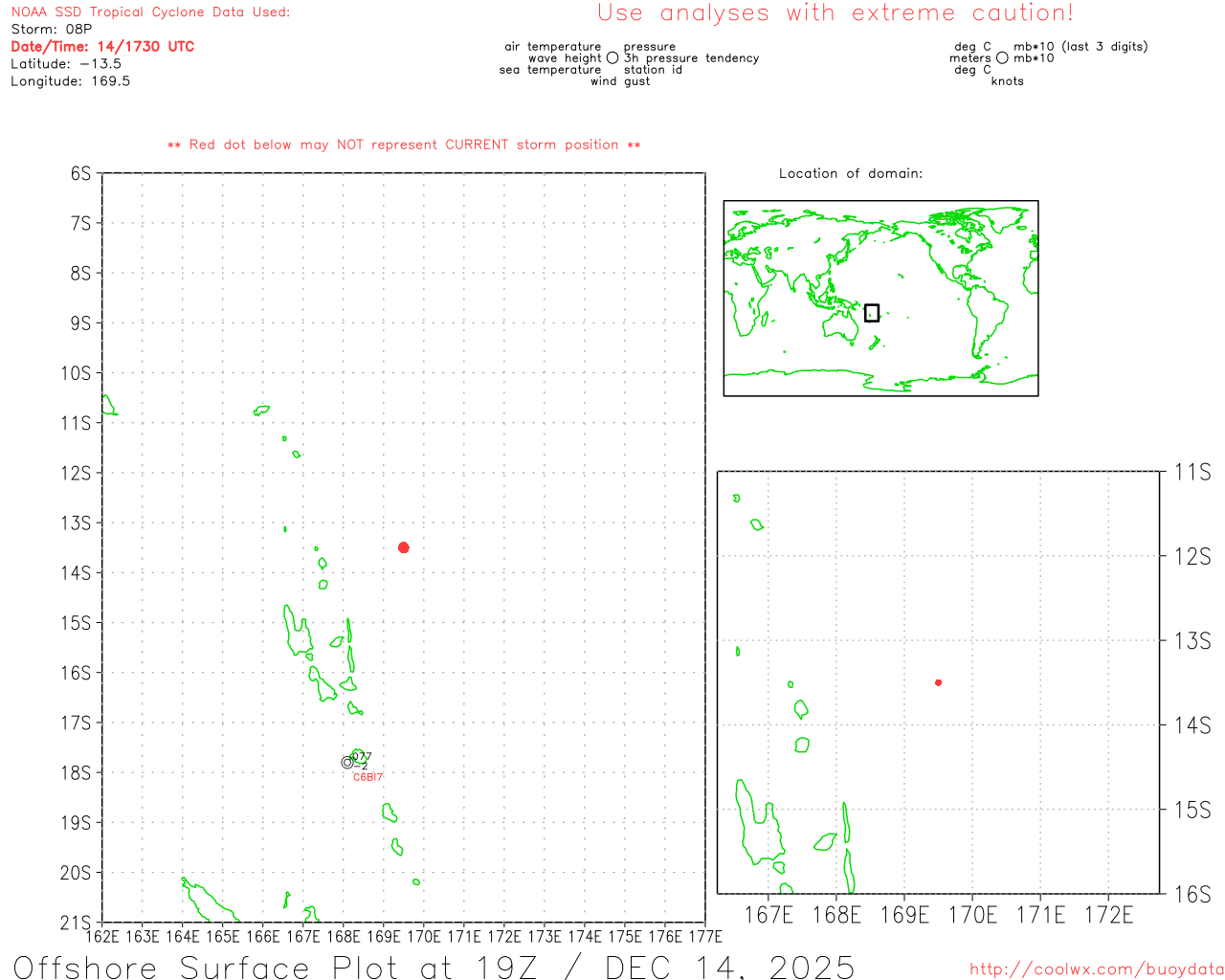1225x980 pixels.
Task: Click the '6S' latitude label on the main map
Action: pos(80,173)
